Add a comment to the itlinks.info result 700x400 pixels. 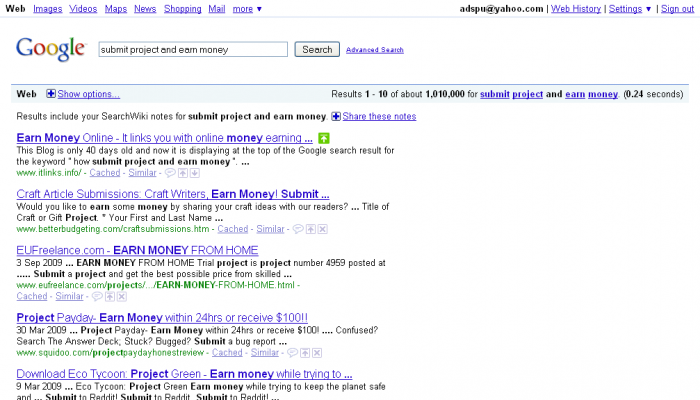[x=170, y=173]
